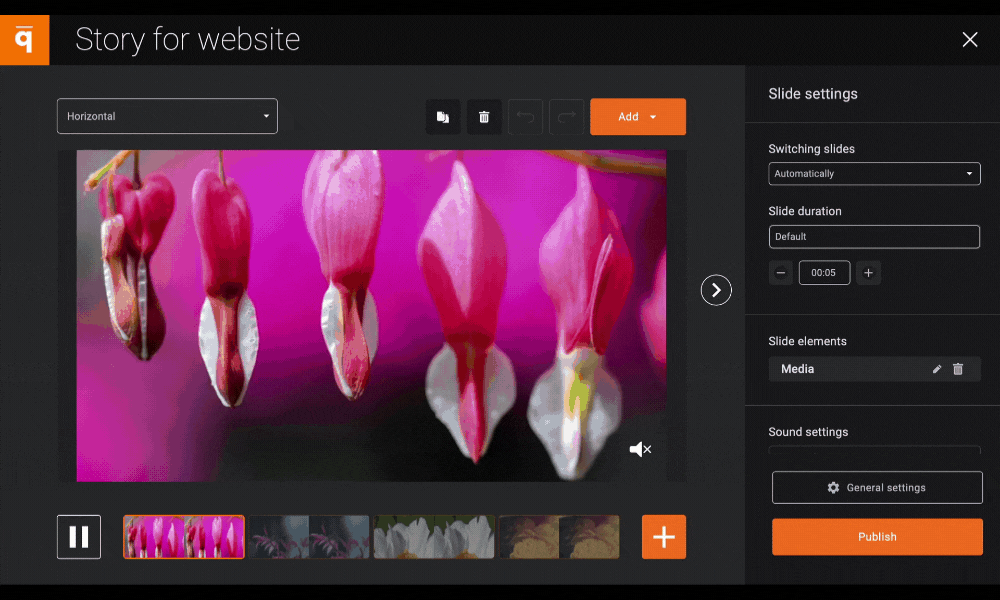Duplicate the slide with copy icon

443,117
